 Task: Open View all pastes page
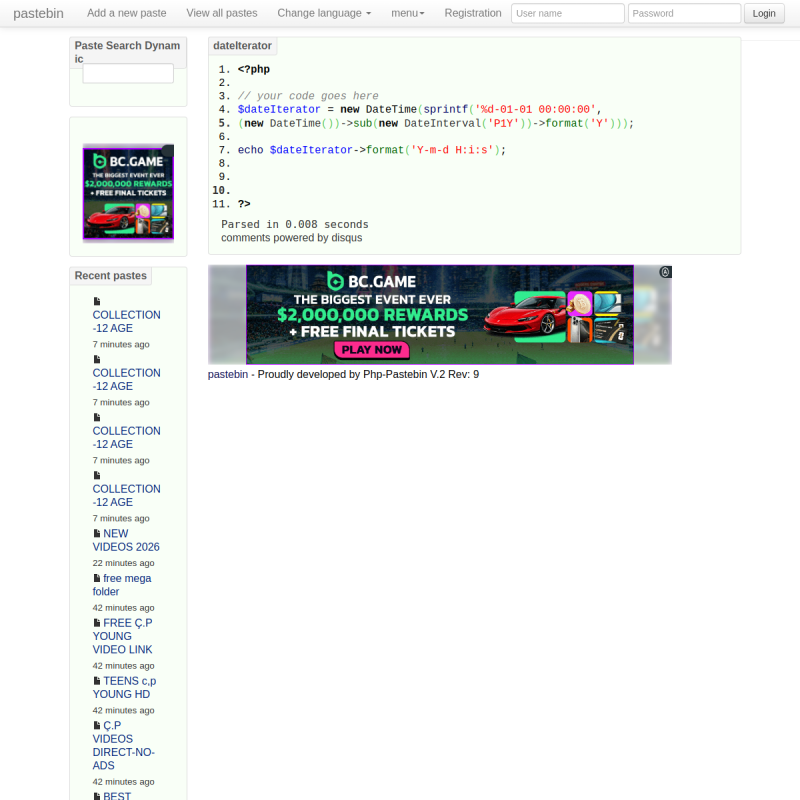coord(221,13)
